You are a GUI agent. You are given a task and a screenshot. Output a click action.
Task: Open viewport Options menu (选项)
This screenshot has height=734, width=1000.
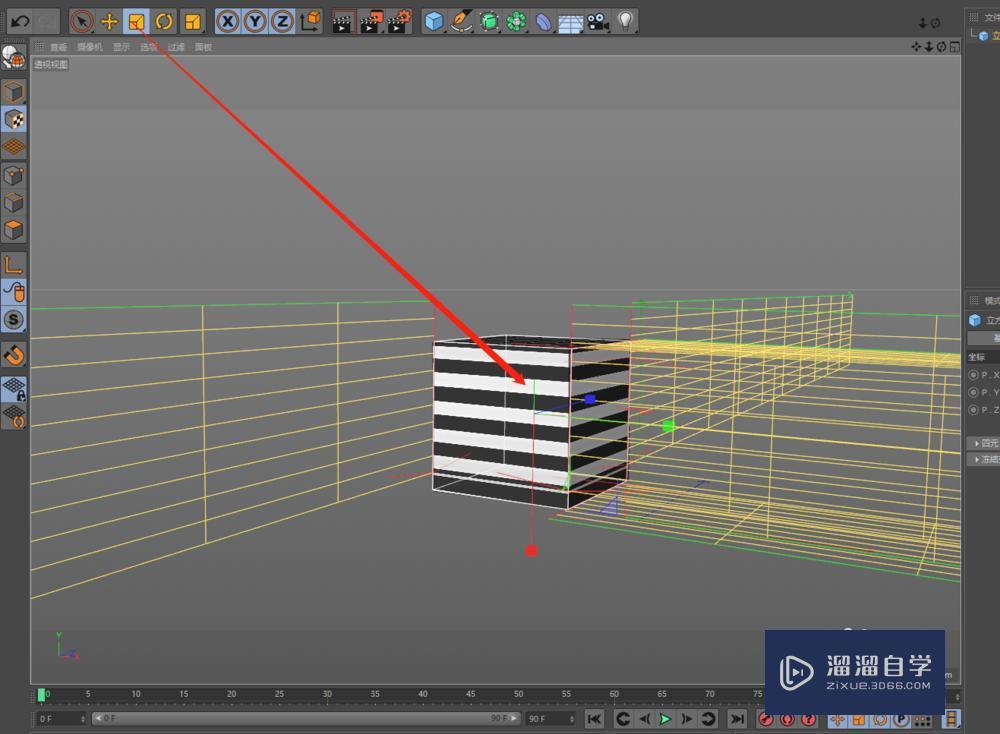pyautogui.click(x=149, y=47)
